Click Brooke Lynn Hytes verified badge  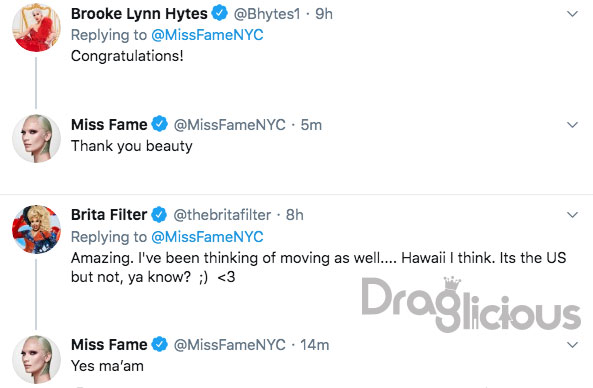pos(219,14)
